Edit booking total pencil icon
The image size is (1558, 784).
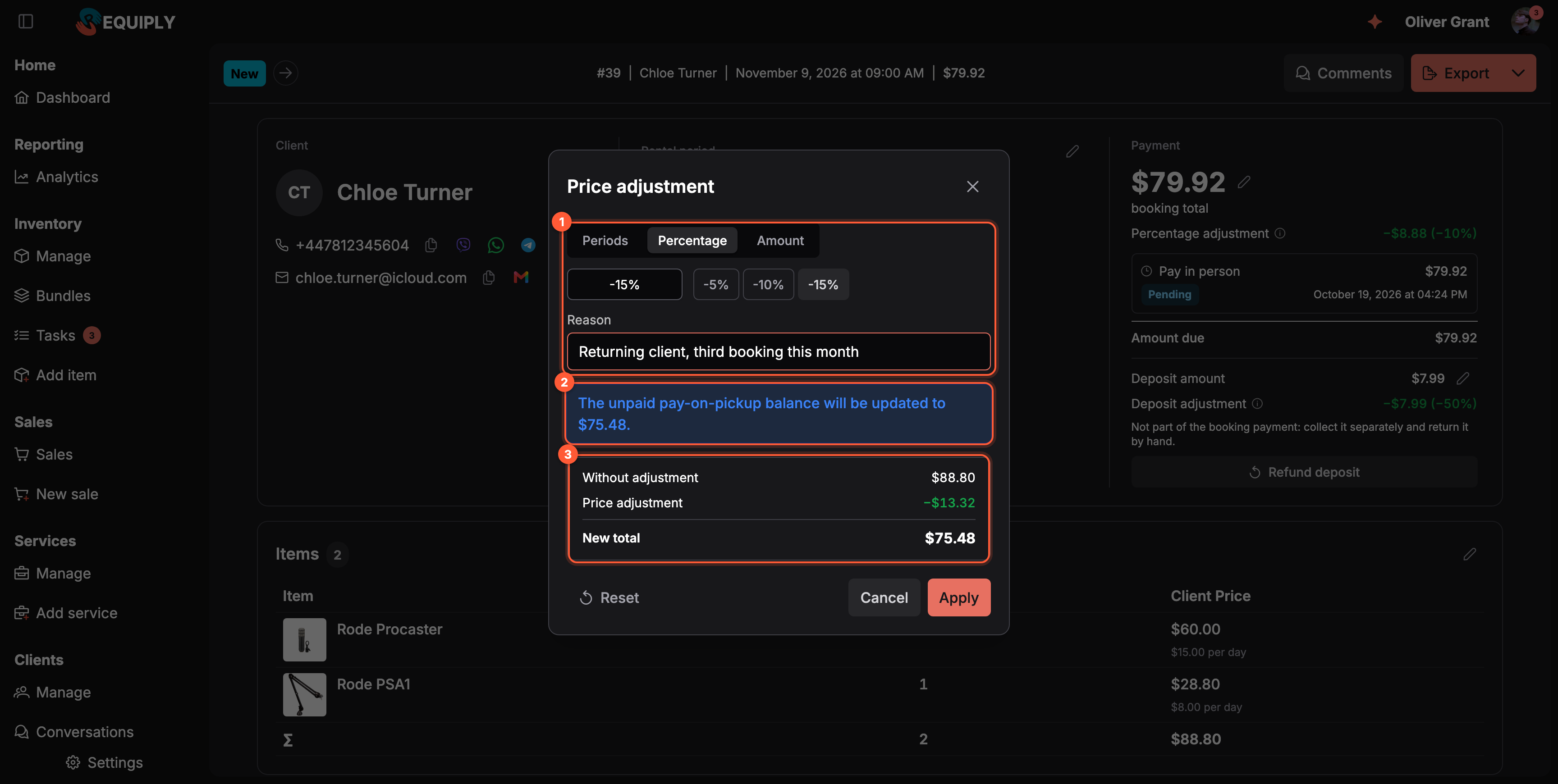pos(1243,182)
